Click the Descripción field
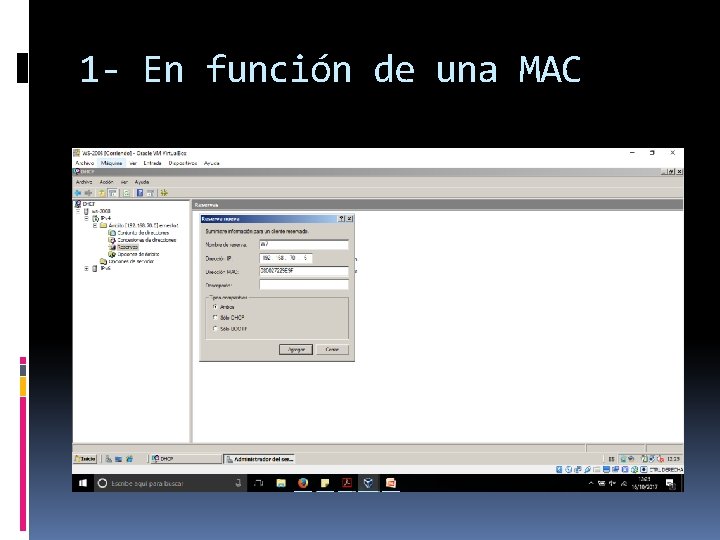 [x=304, y=285]
